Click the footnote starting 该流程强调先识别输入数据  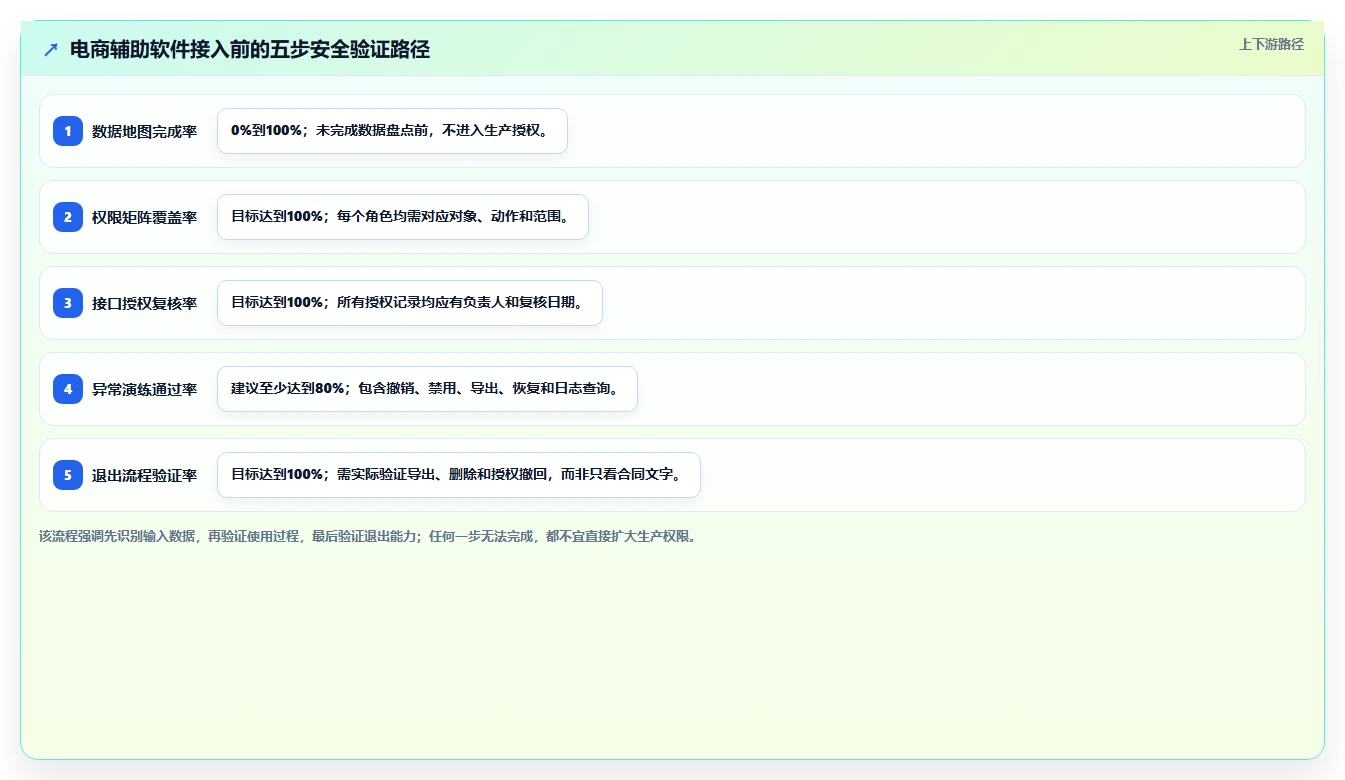(x=367, y=536)
